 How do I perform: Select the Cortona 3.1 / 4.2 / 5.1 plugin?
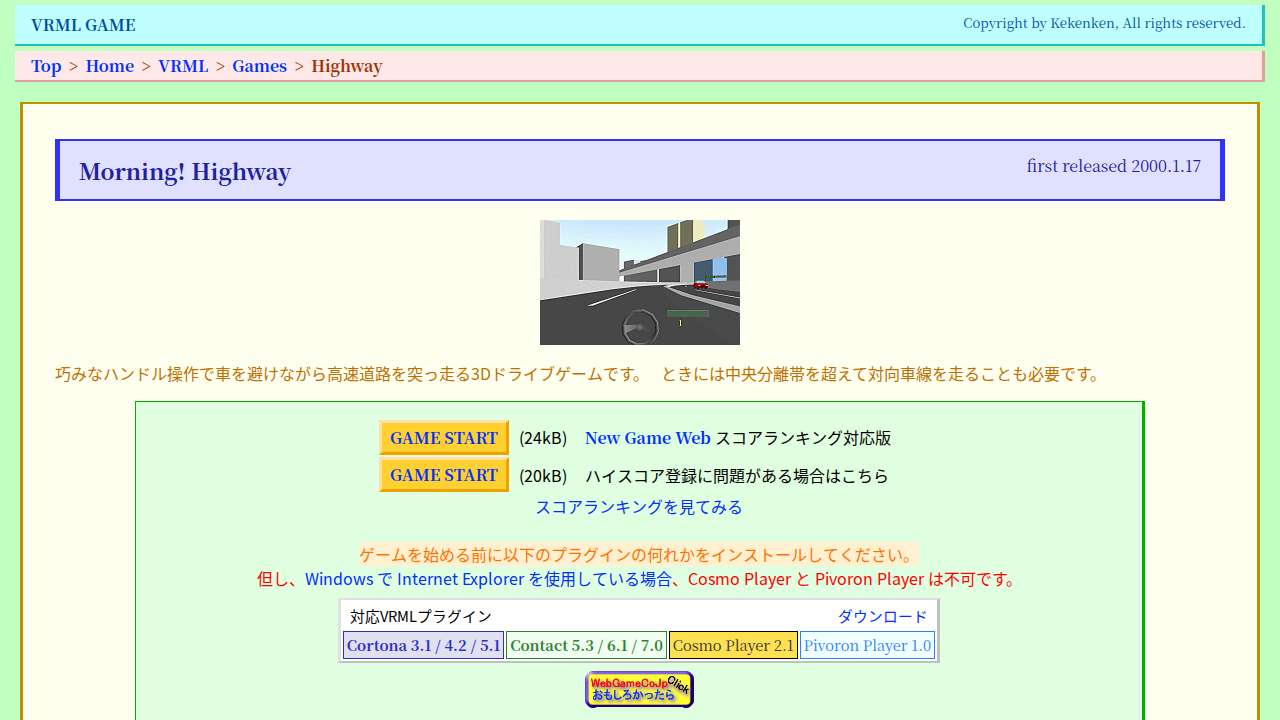click(424, 645)
